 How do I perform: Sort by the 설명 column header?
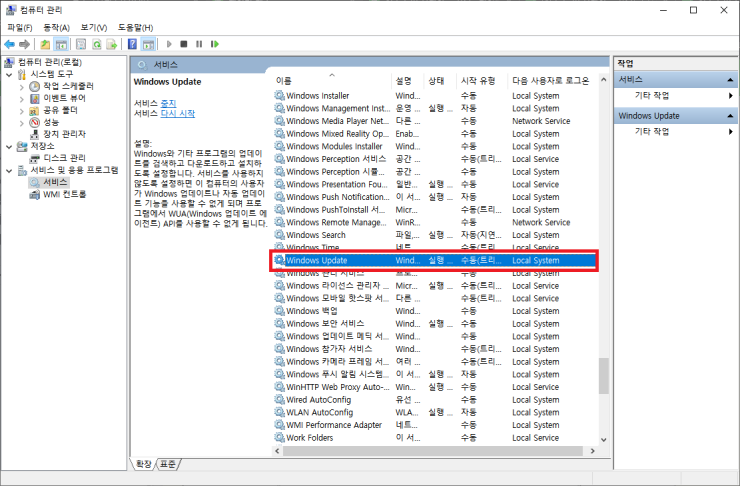click(408, 81)
